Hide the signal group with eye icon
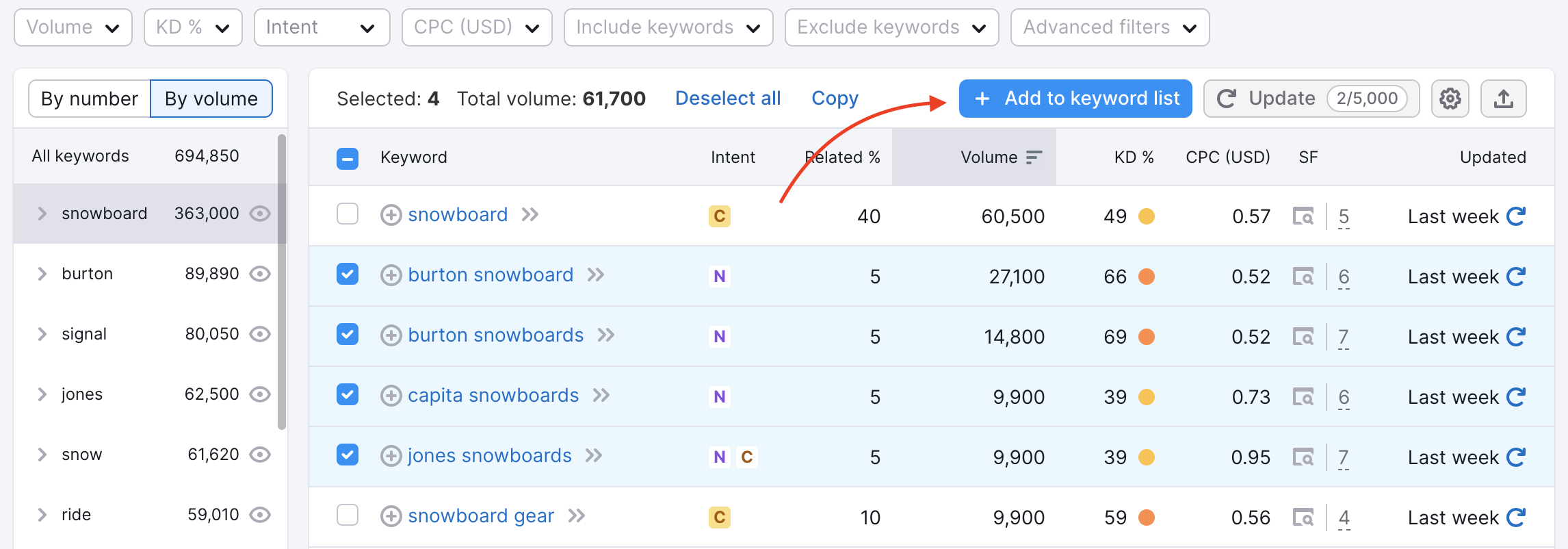The height and width of the screenshot is (549, 1568). (260, 334)
